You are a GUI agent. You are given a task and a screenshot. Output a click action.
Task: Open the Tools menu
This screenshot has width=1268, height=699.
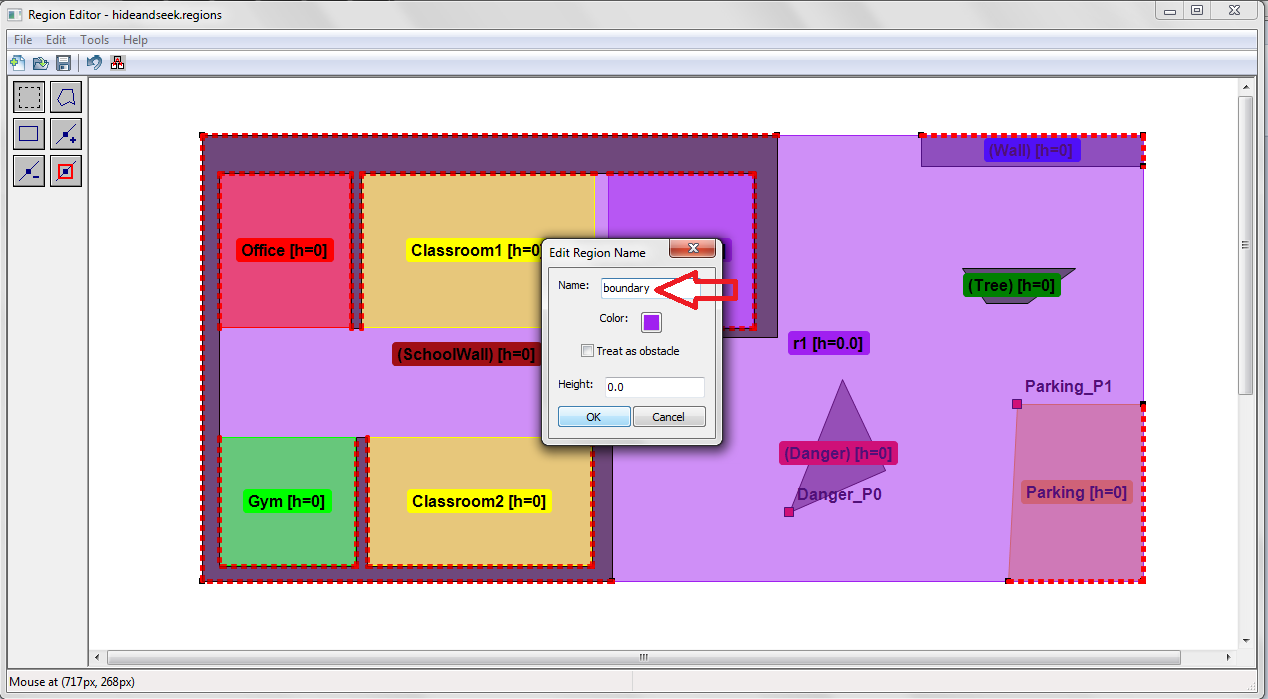point(95,40)
